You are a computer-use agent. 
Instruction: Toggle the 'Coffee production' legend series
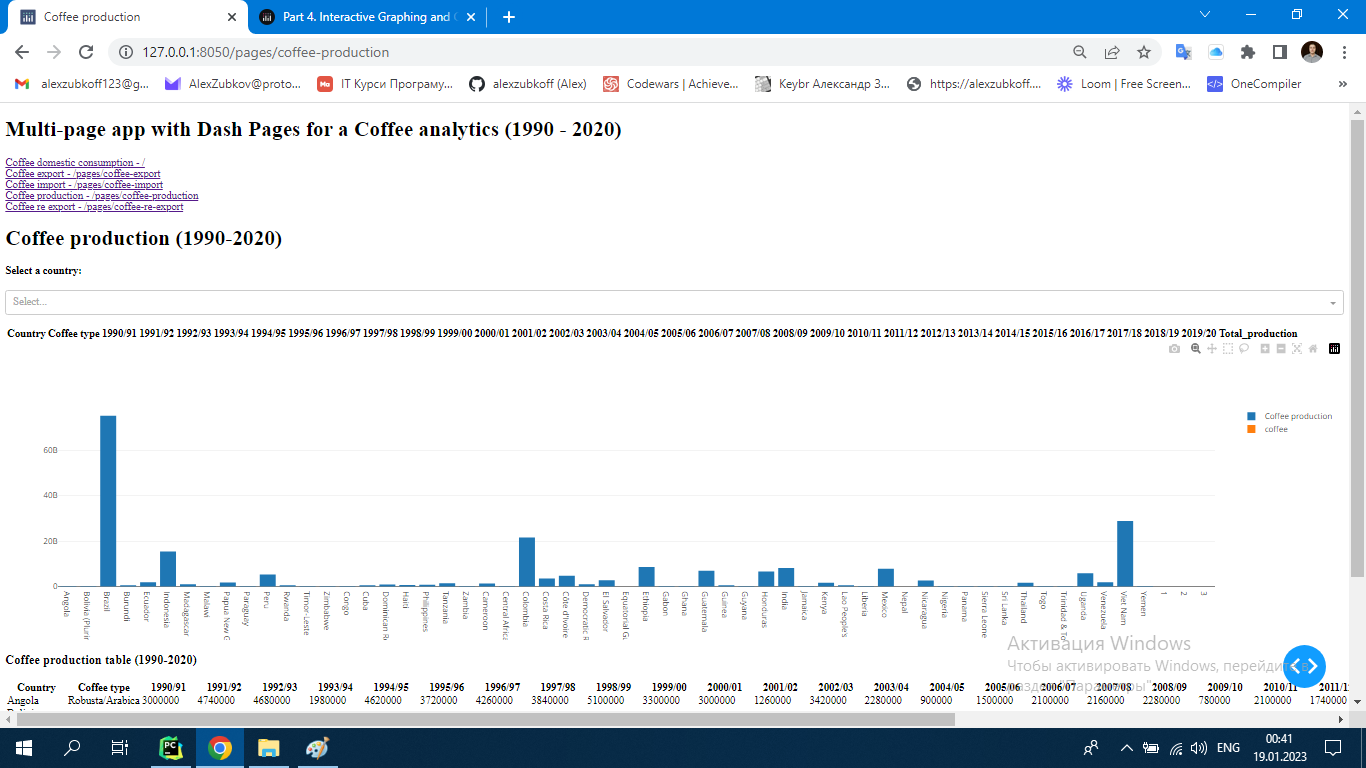click(x=1290, y=416)
